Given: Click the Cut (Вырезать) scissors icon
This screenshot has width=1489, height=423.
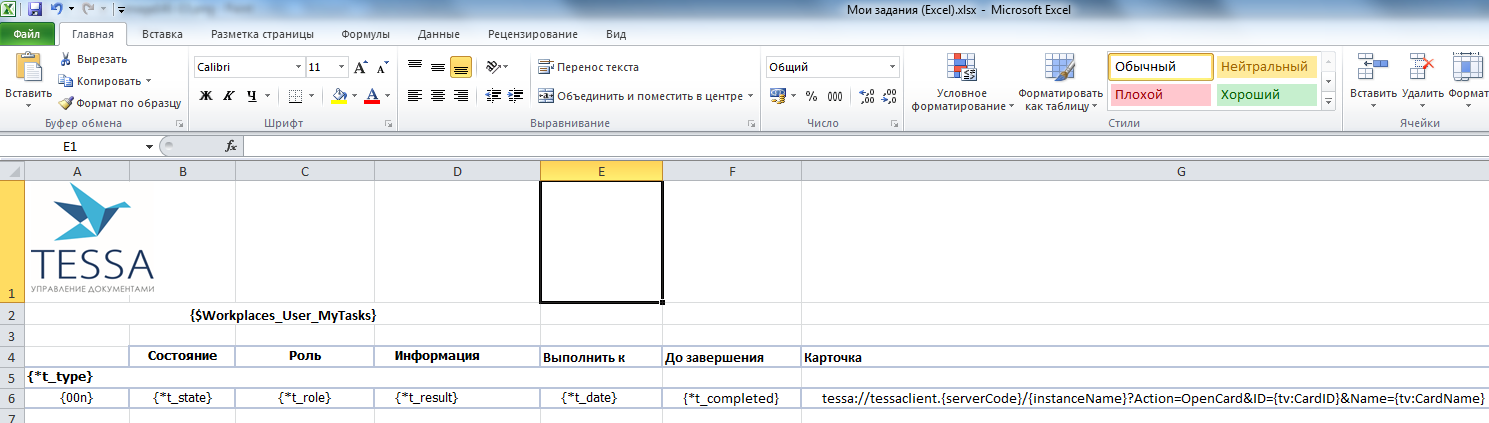Looking at the screenshot, I should 66,59.
